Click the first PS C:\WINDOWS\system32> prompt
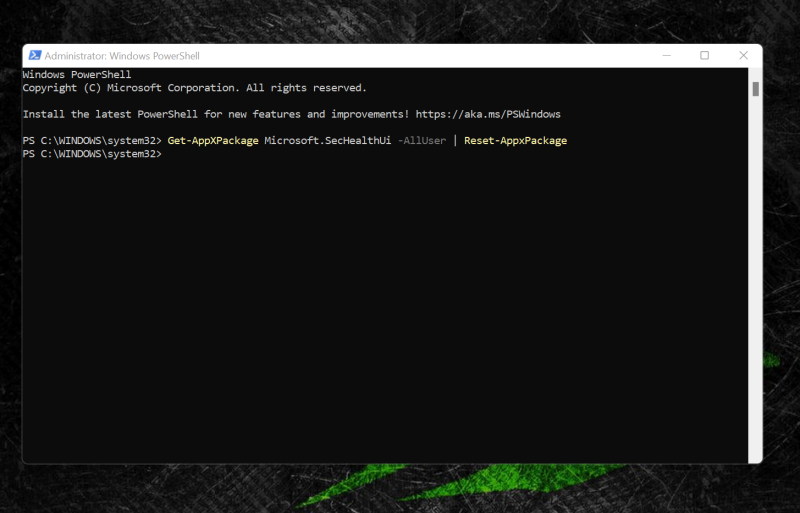Image resolution: width=800 pixels, height=513 pixels. (x=91, y=141)
